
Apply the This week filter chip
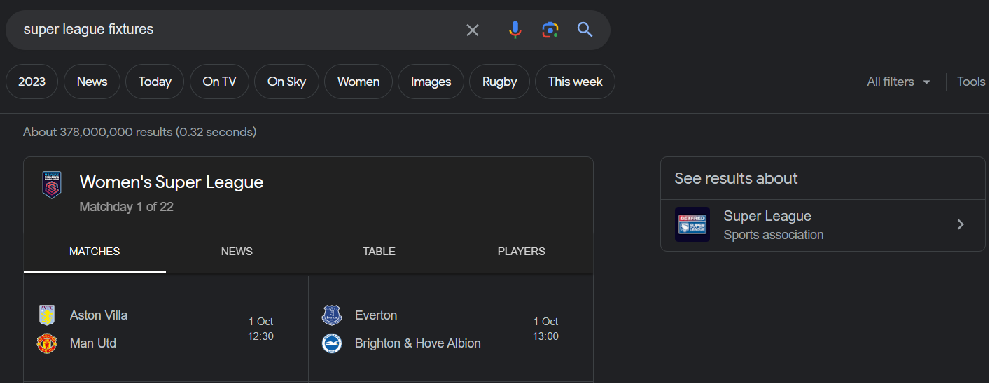575,82
